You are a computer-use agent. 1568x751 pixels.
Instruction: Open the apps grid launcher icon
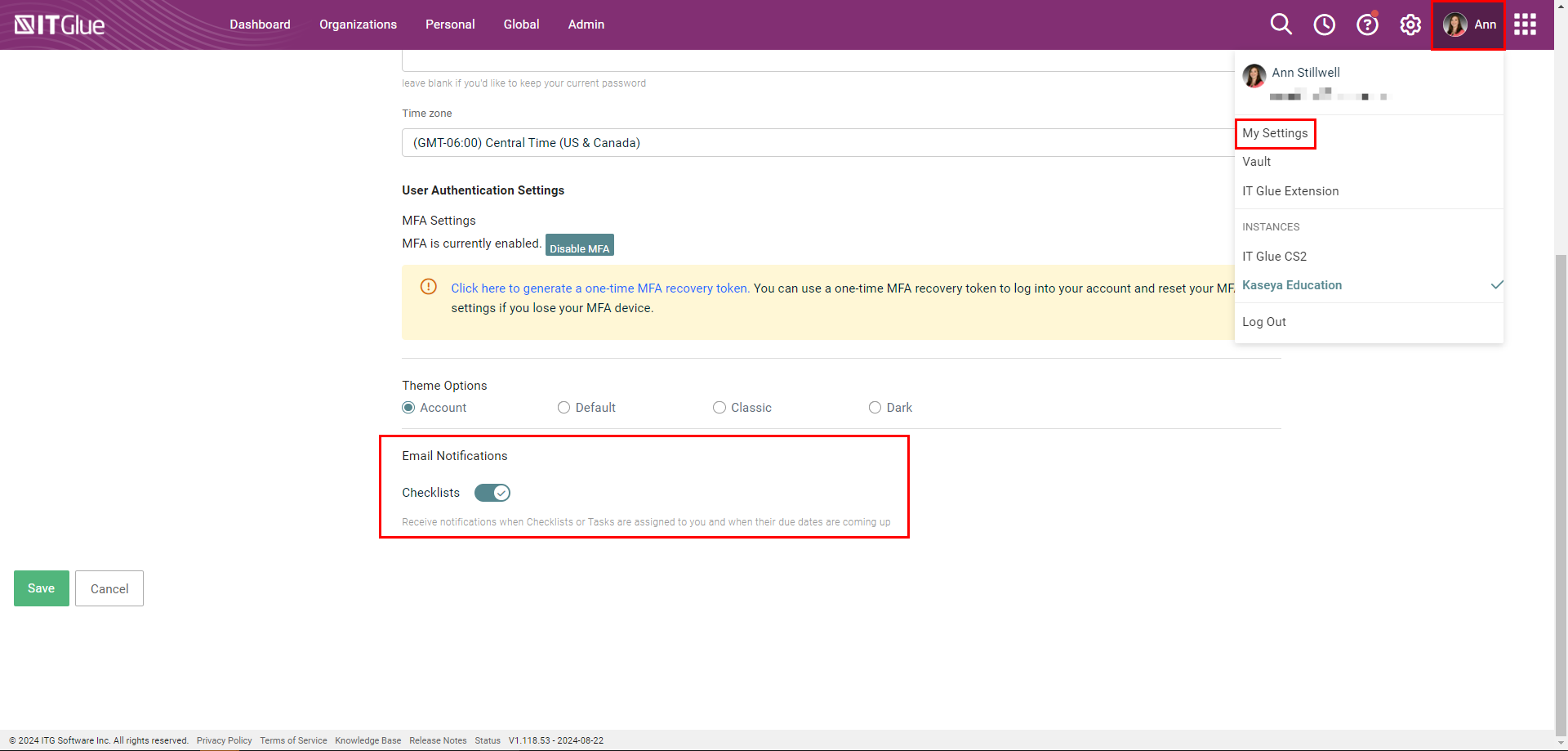(x=1525, y=25)
